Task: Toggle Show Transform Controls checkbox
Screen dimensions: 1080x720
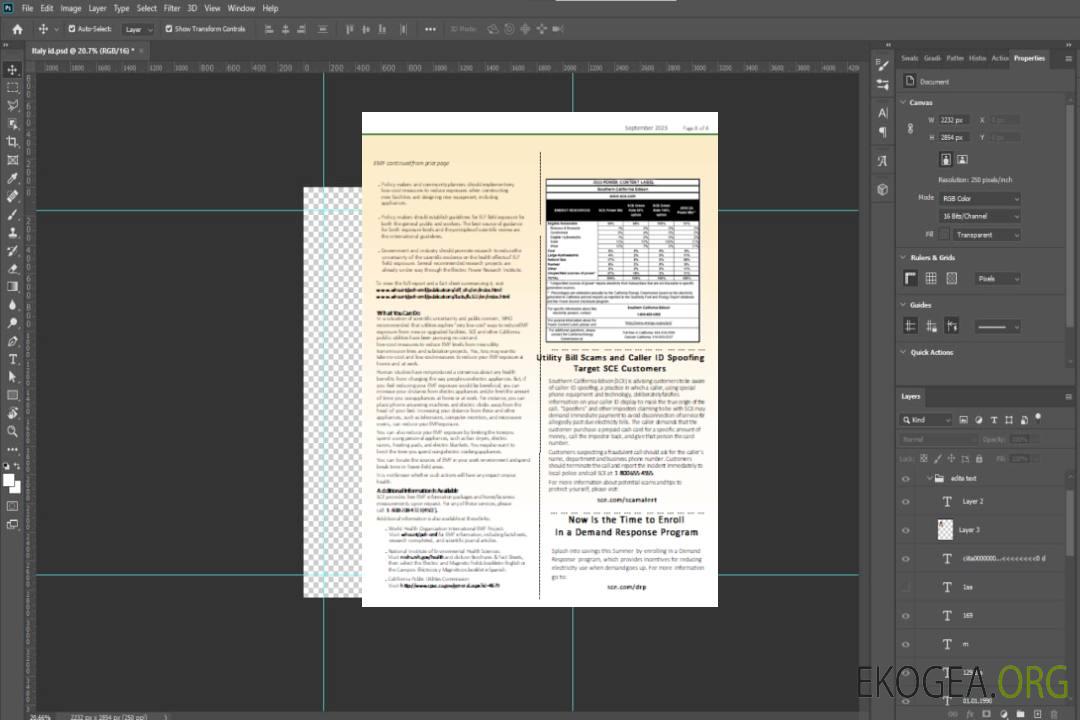Action: click(168, 29)
